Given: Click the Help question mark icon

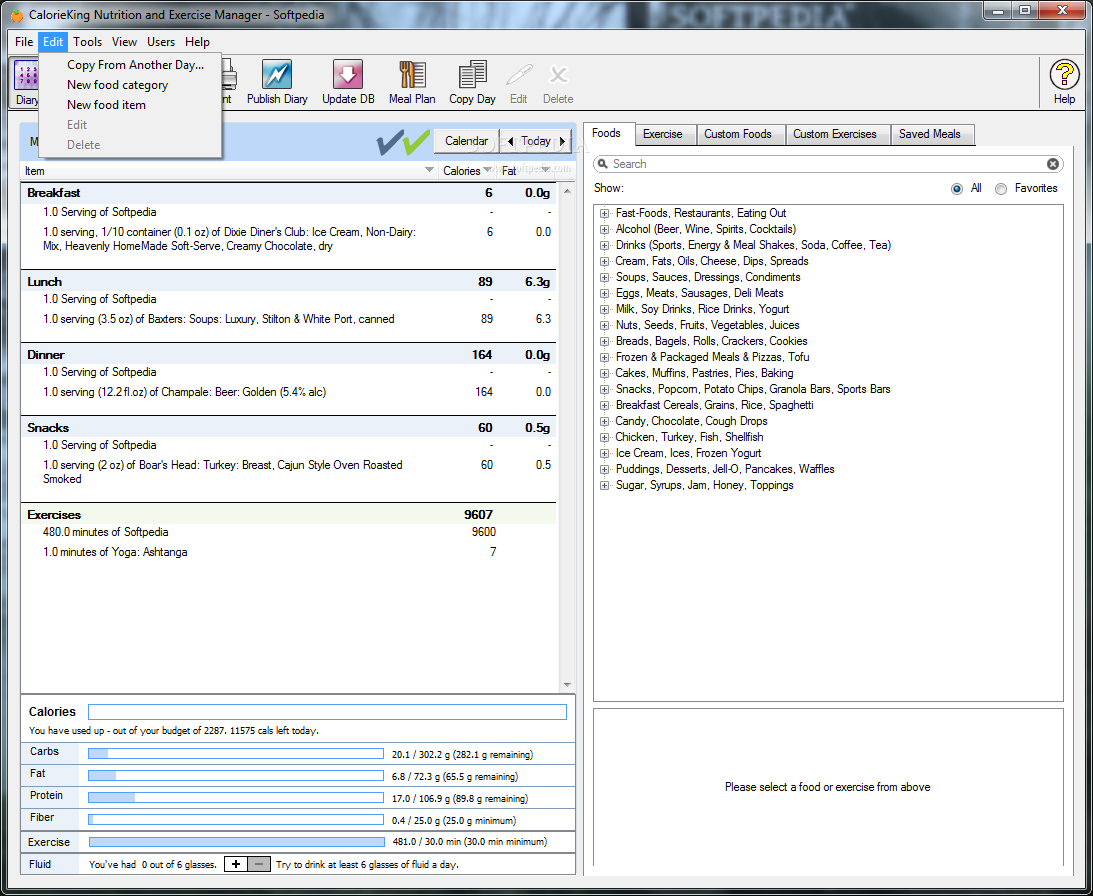Looking at the screenshot, I should [x=1064, y=75].
